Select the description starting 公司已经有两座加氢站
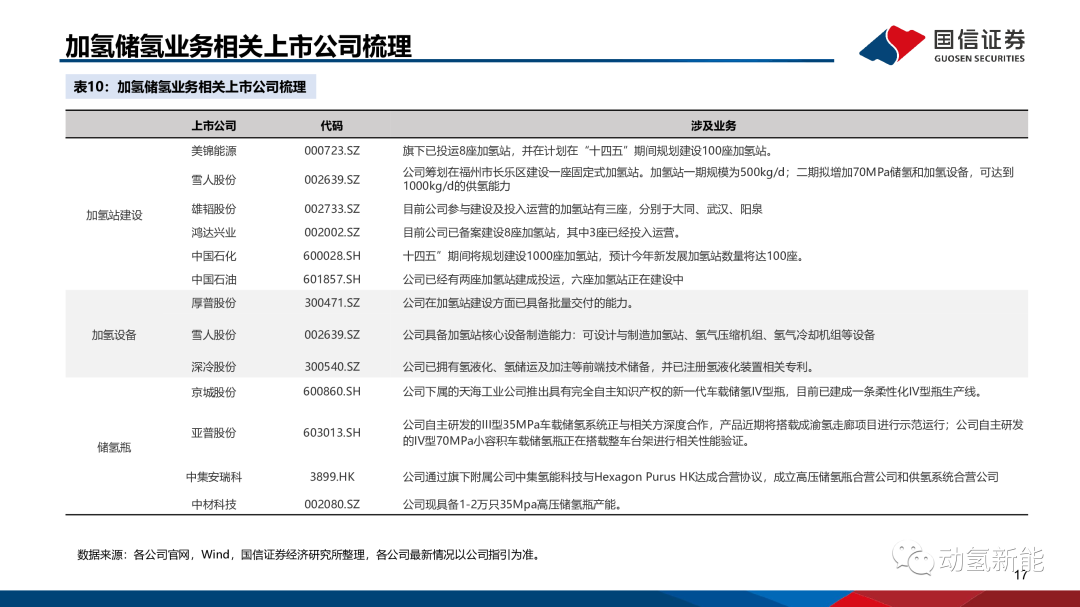This screenshot has height=607, width=1080. (543, 280)
